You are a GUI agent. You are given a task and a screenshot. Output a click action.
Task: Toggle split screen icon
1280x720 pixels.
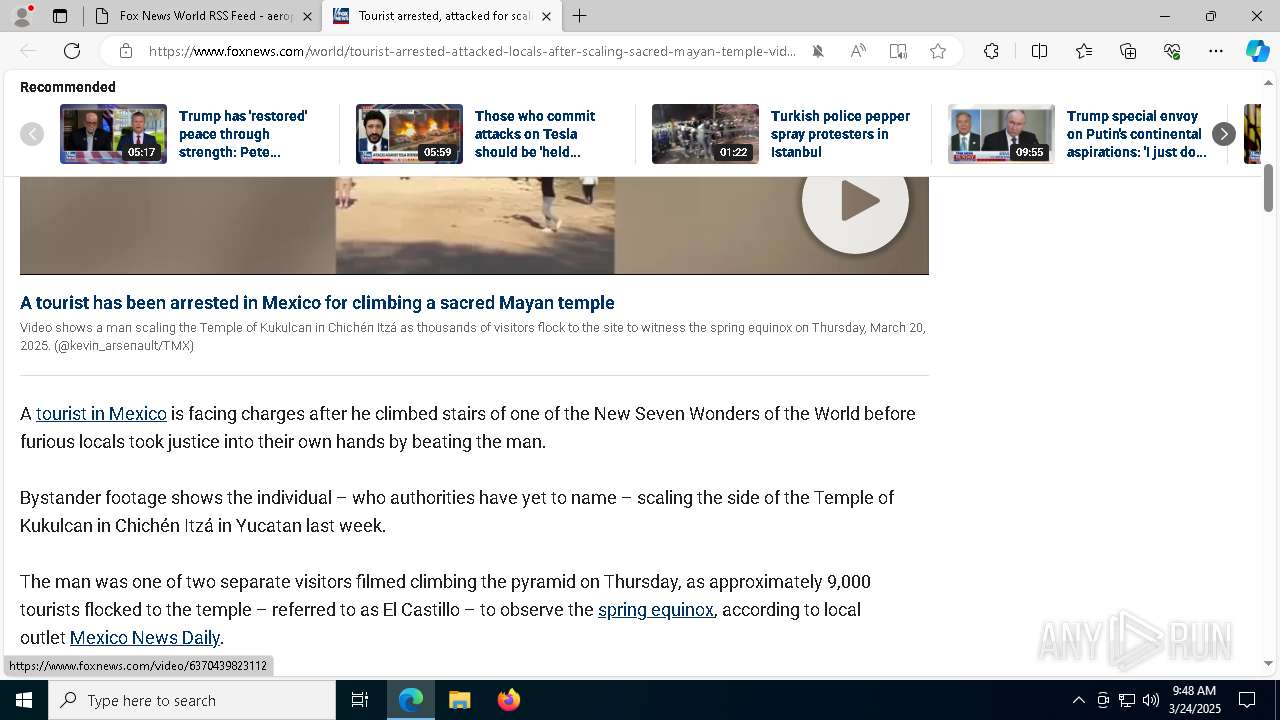(1039, 51)
